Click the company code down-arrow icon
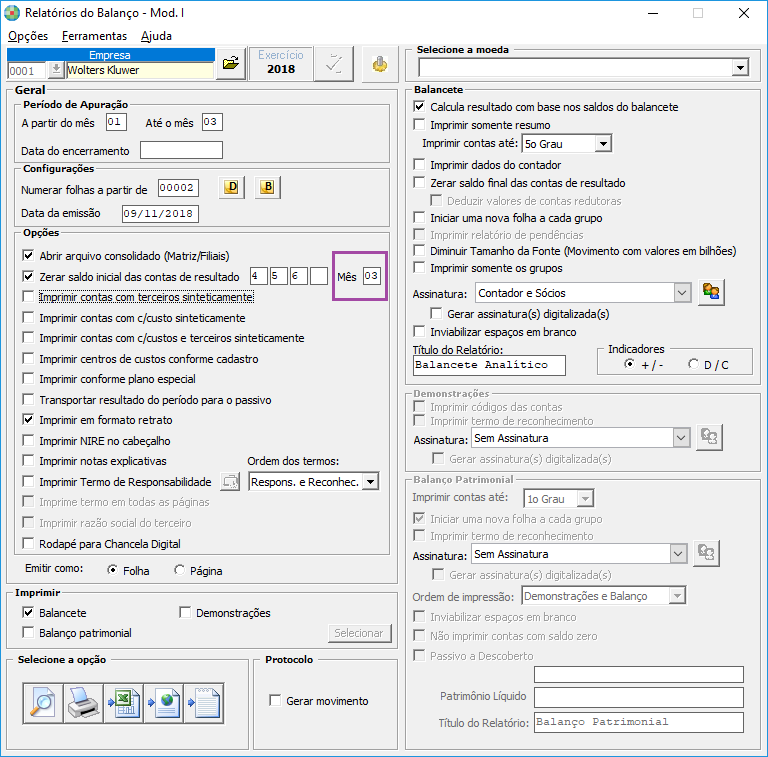This screenshot has height=757, width=768. (56, 70)
